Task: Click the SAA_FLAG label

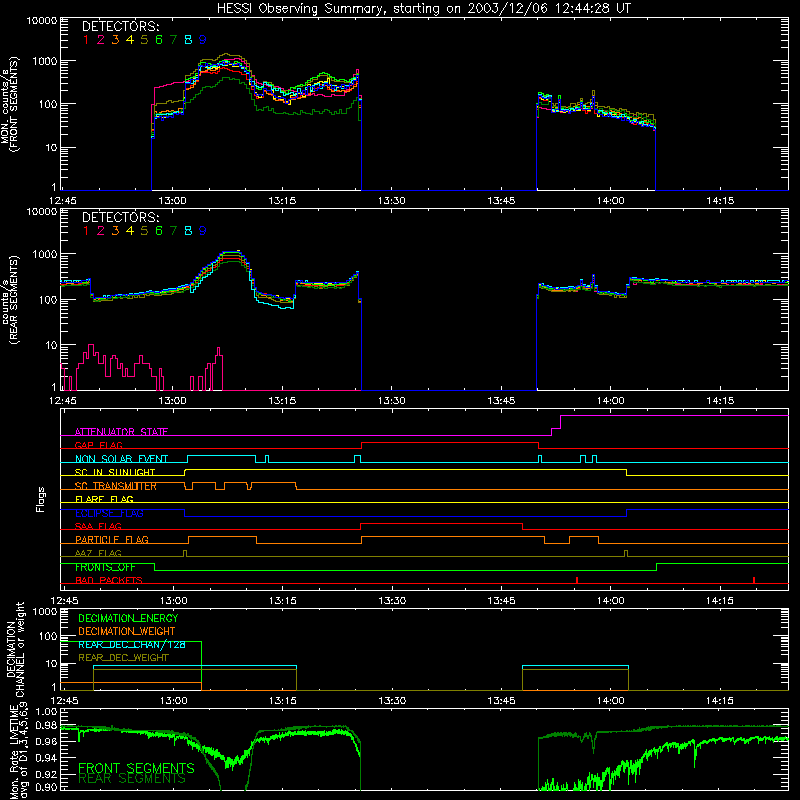Action: [98, 526]
